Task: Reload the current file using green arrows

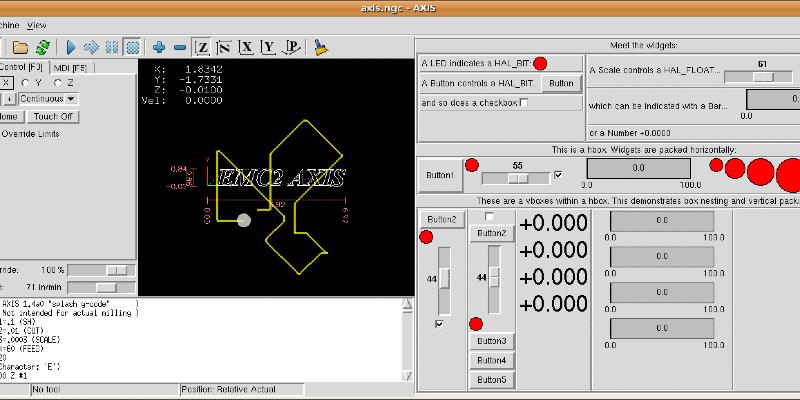Action: click(43, 47)
